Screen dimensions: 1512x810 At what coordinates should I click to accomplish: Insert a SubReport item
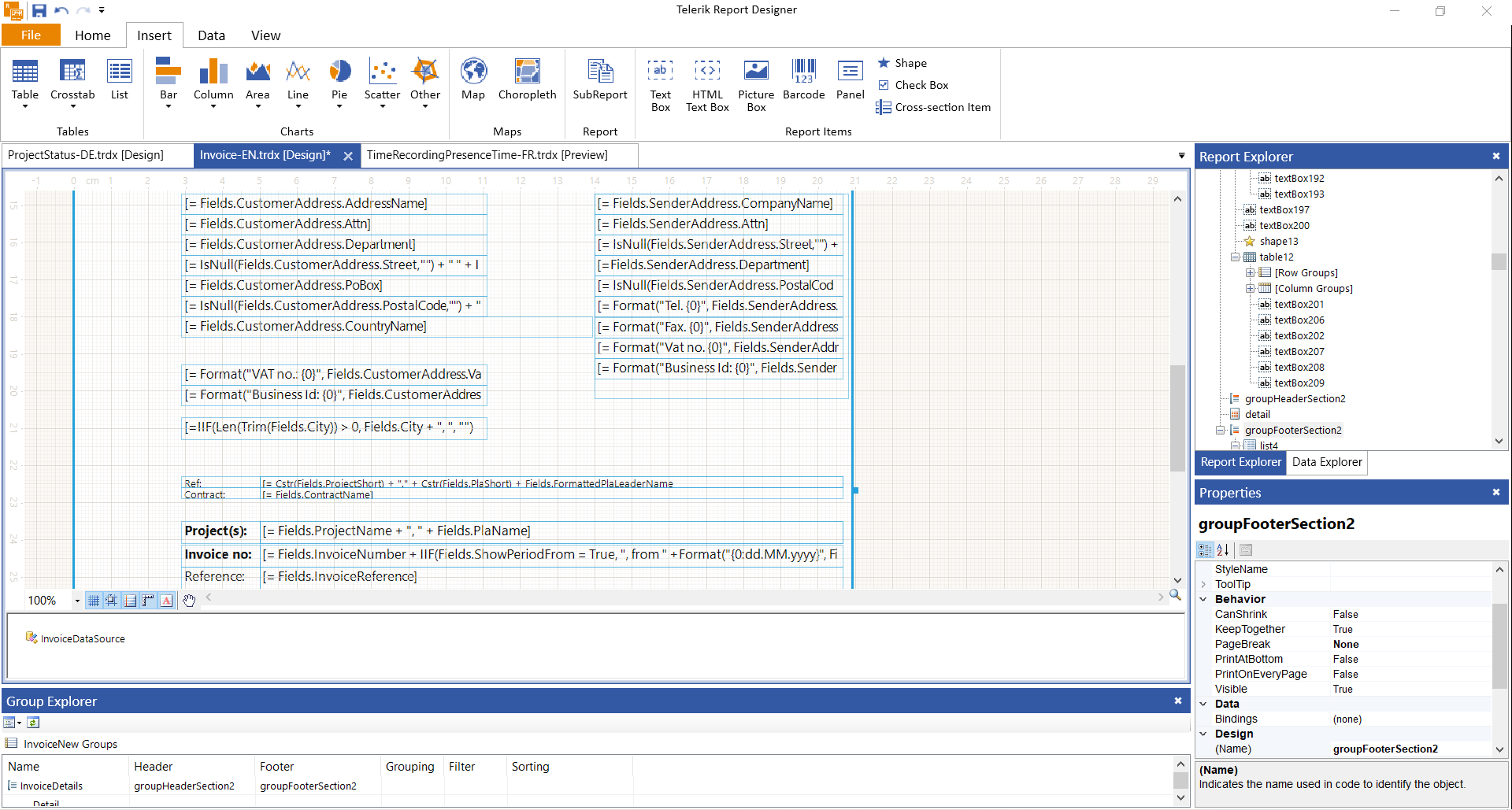pyautogui.click(x=599, y=80)
